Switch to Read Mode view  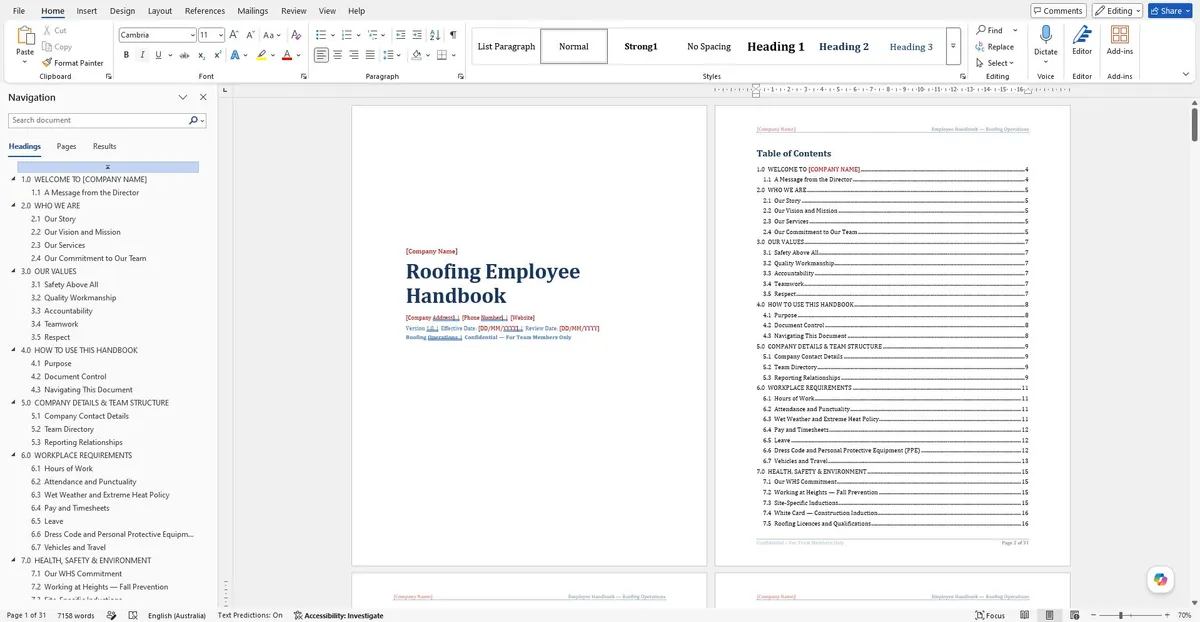click(1025, 615)
